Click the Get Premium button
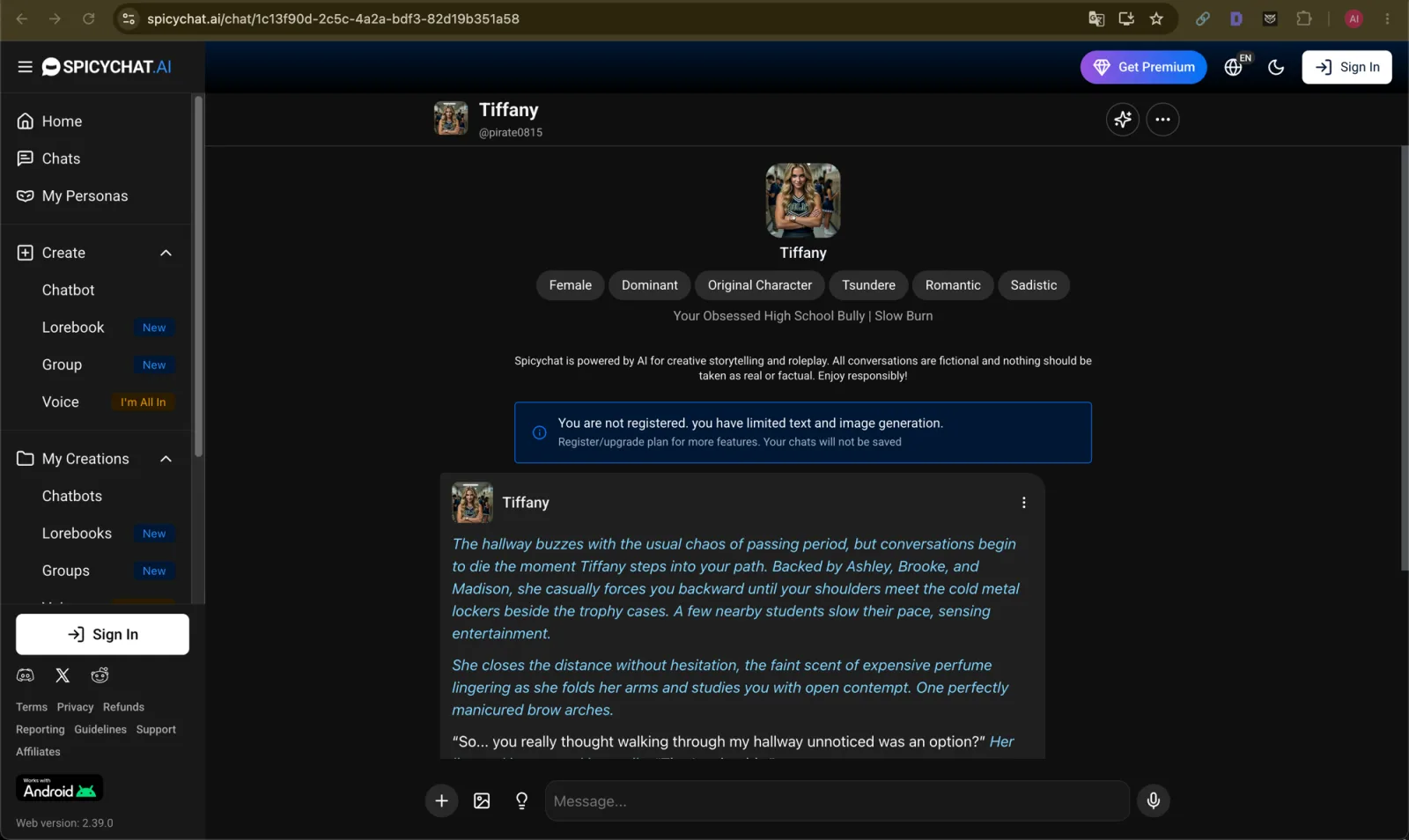 1143,67
